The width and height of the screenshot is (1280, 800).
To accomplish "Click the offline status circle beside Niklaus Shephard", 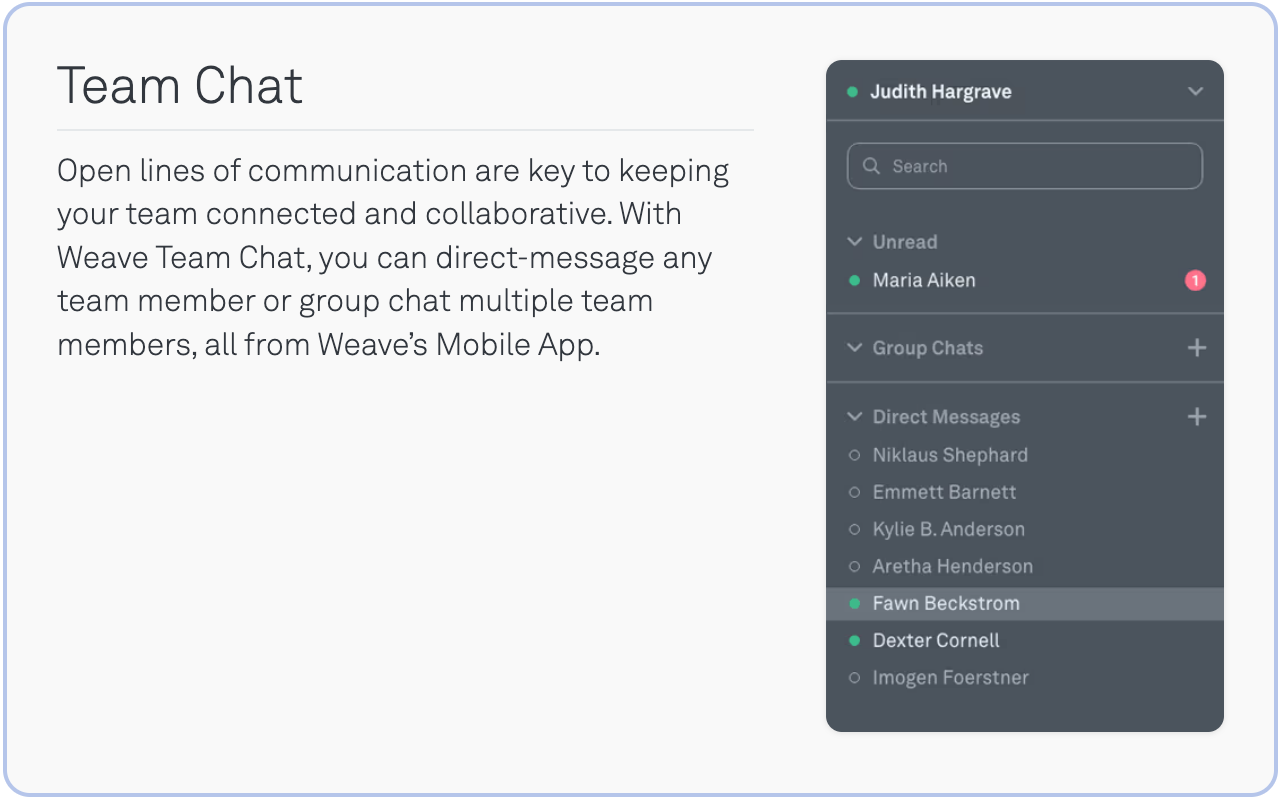I will pos(854,455).
